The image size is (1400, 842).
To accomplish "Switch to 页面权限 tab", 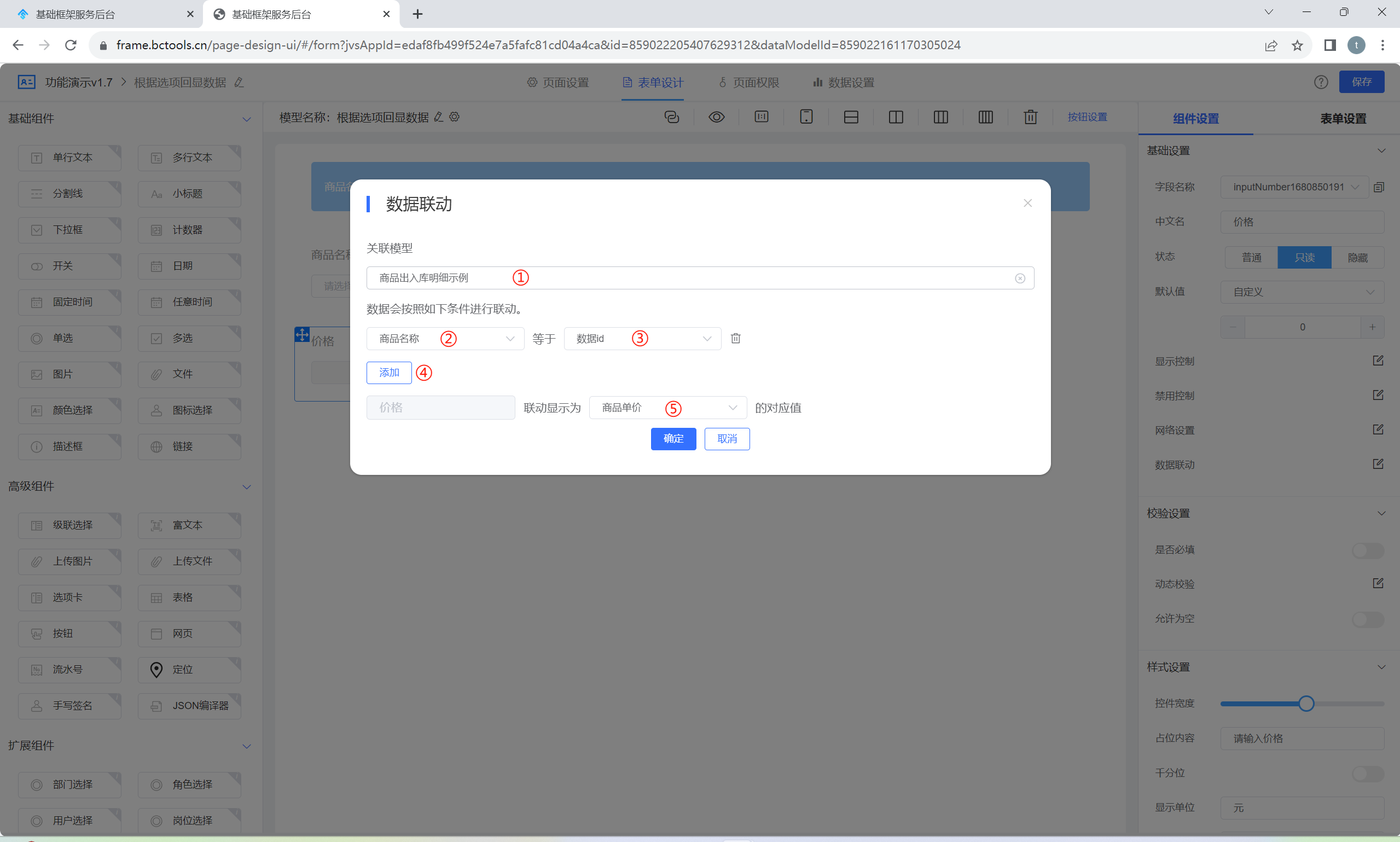I will tap(749, 83).
